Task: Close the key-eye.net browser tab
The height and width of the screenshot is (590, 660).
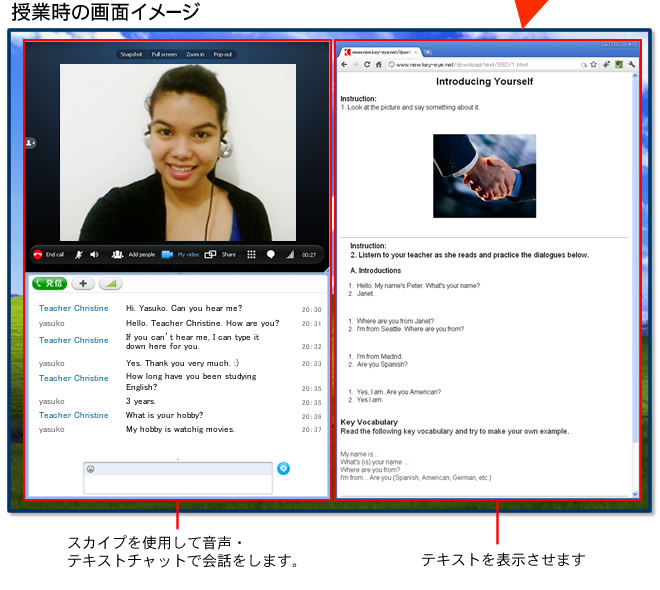Action: [x=416, y=52]
